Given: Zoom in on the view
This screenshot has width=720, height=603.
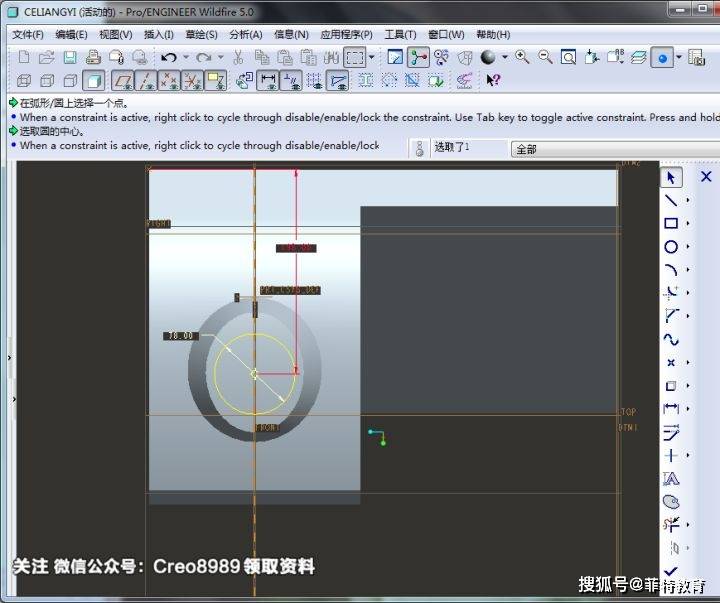Looking at the screenshot, I should pos(522,57).
